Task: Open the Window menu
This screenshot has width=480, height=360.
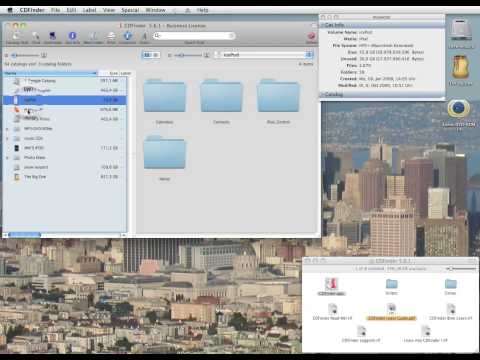Action: click(x=155, y=10)
